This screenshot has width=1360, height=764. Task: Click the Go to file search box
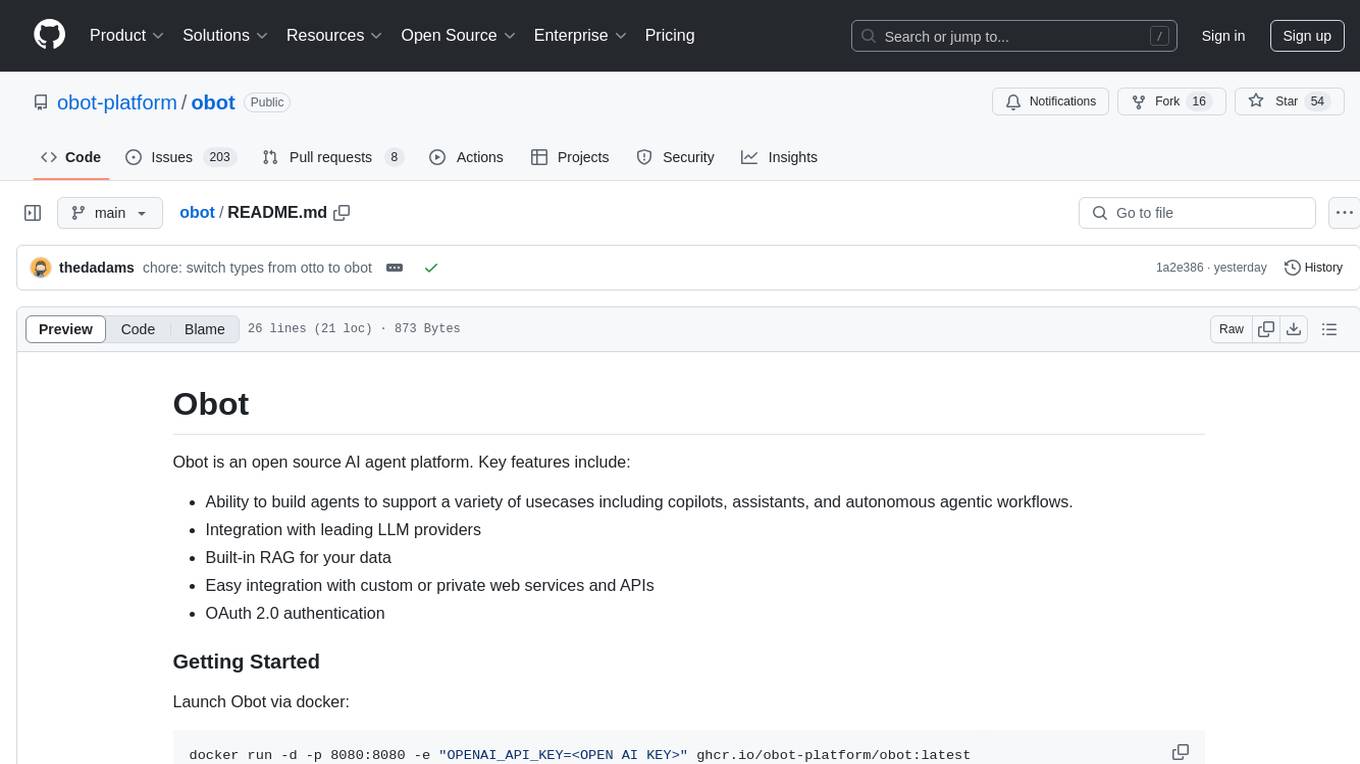tap(1197, 213)
